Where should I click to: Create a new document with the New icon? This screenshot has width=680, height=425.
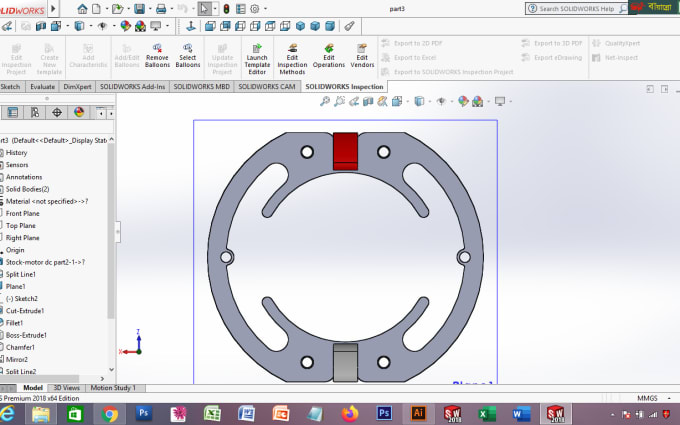pyautogui.click(x=96, y=8)
